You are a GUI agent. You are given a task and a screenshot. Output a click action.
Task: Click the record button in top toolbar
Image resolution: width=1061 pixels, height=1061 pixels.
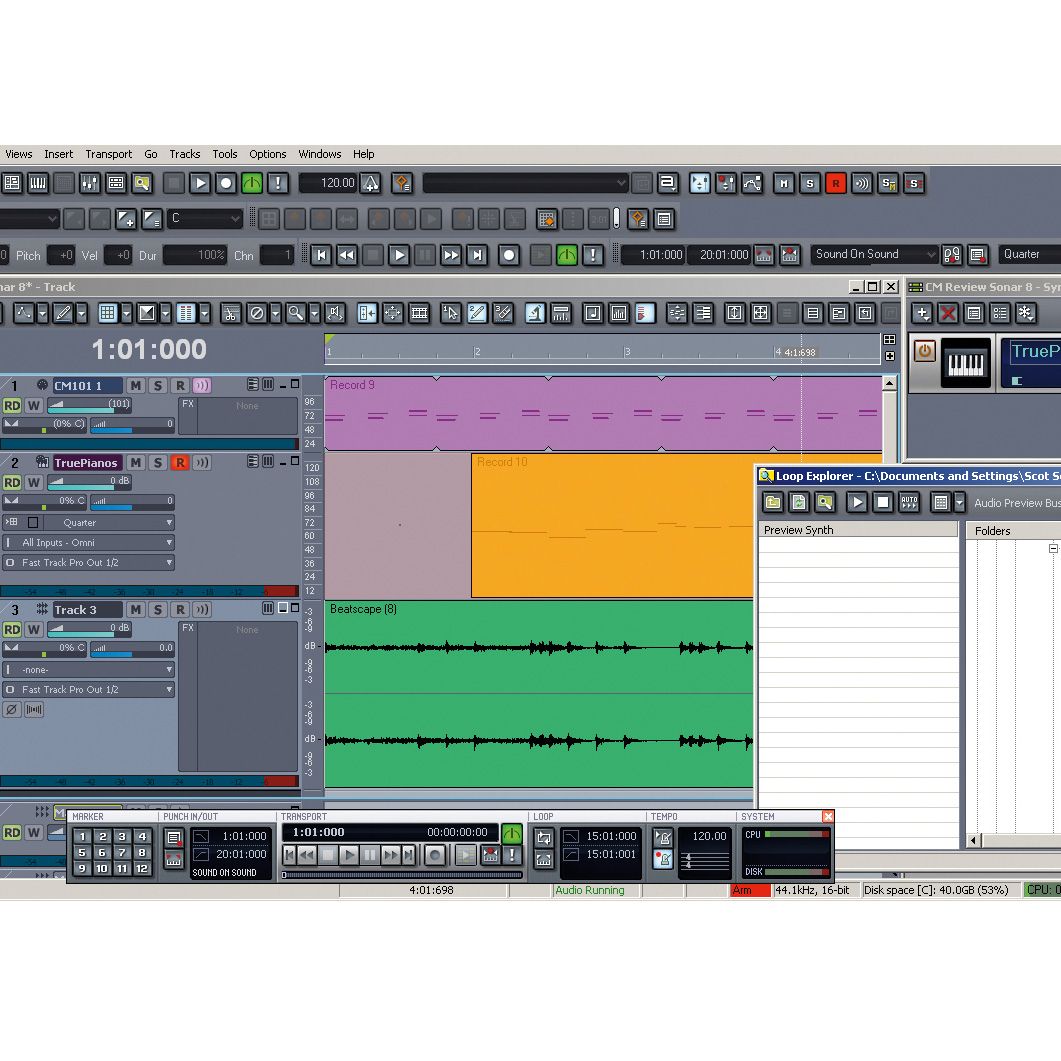point(226,183)
